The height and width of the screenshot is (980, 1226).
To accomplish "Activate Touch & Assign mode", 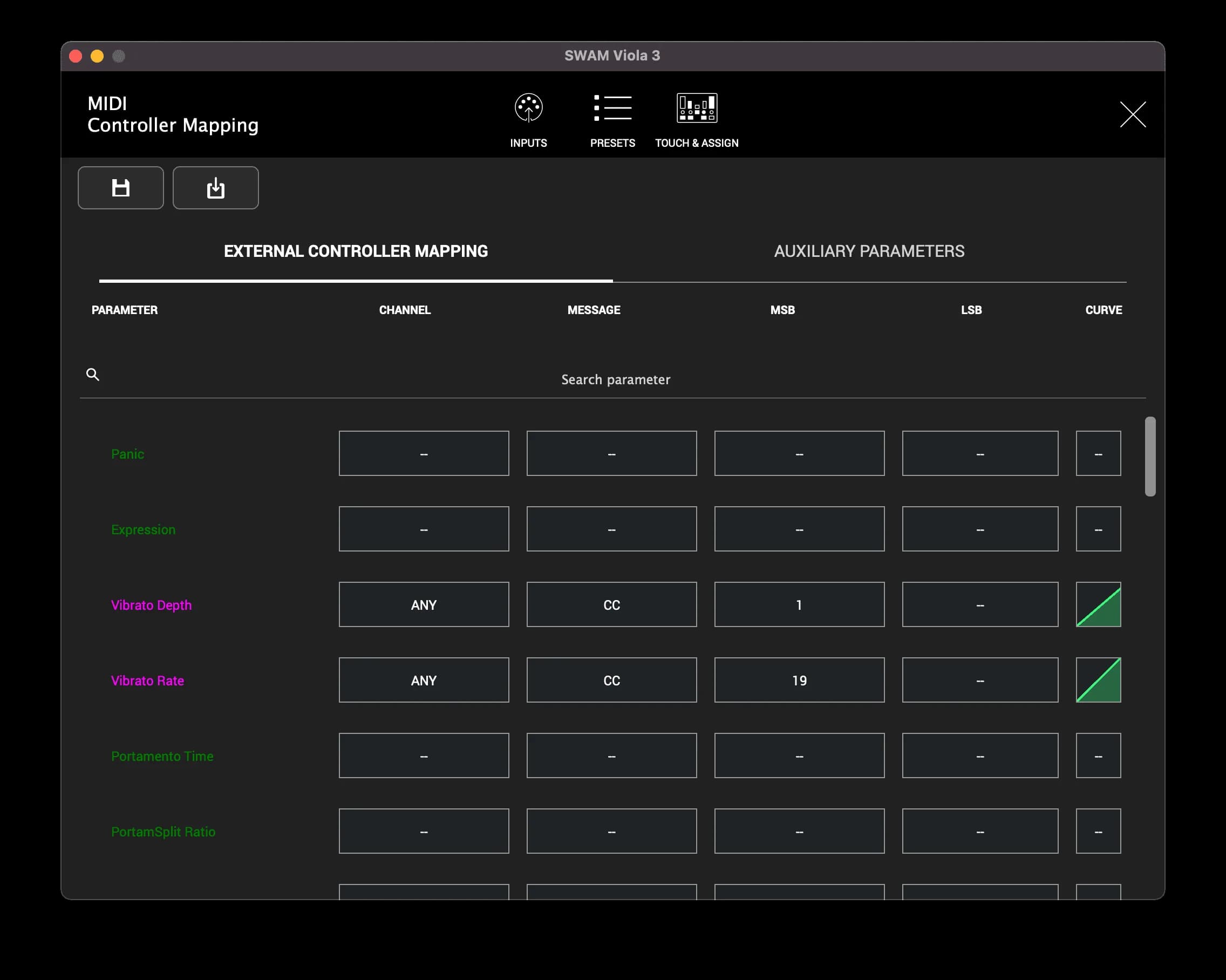I will 697,108.
